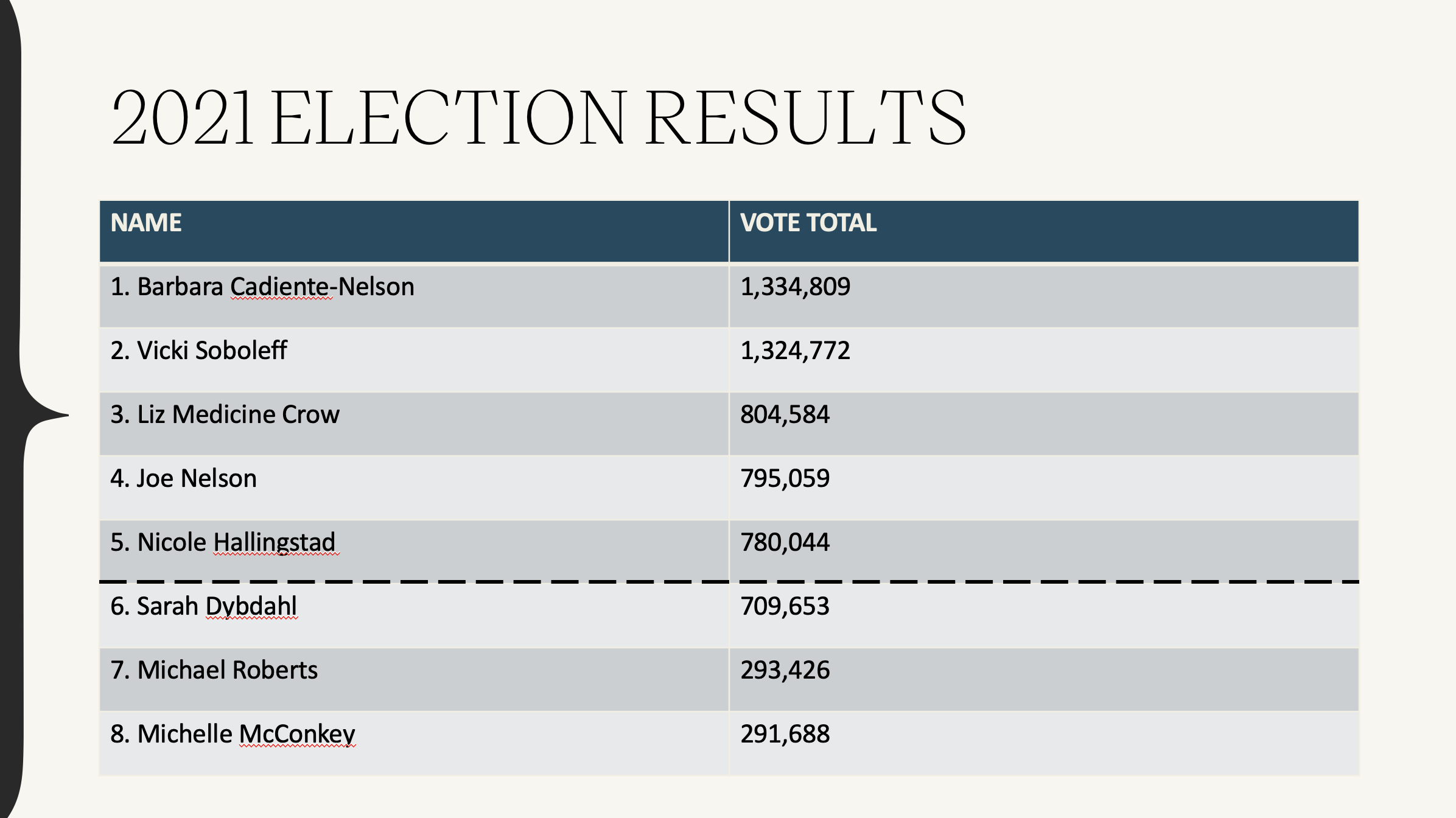Click the 780,044 vote total cell
This screenshot has width=1456, height=818.
785,542
